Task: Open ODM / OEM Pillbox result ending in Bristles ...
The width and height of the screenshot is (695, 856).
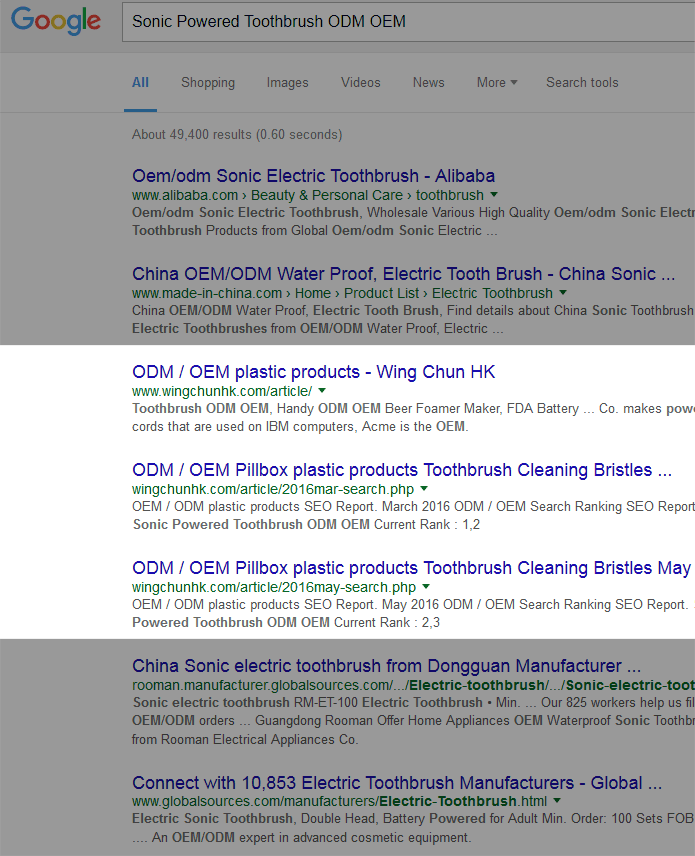Action: click(402, 469)
